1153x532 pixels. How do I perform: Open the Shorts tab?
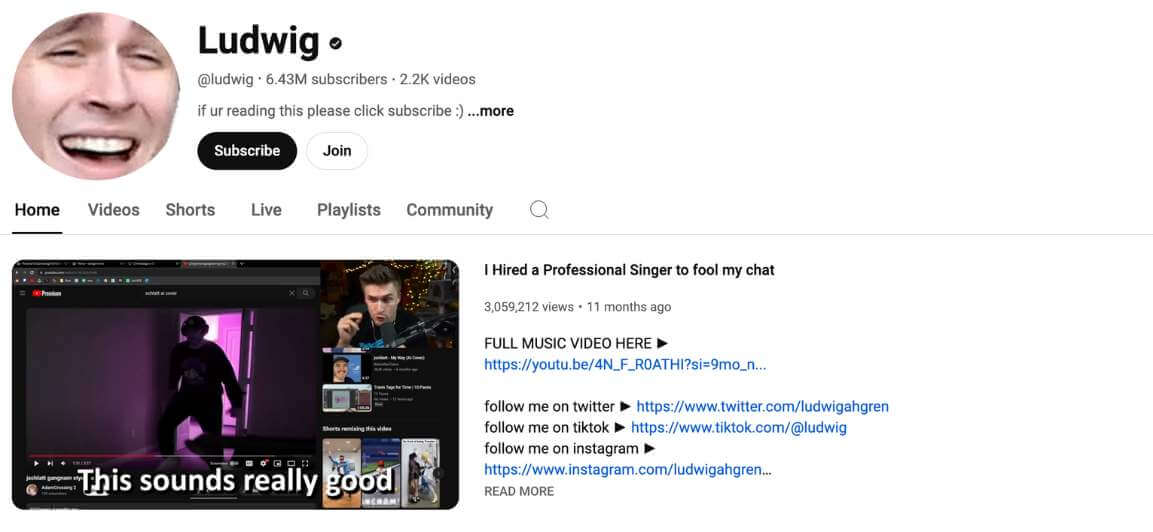pyautogui.click(x=190, y=210)
